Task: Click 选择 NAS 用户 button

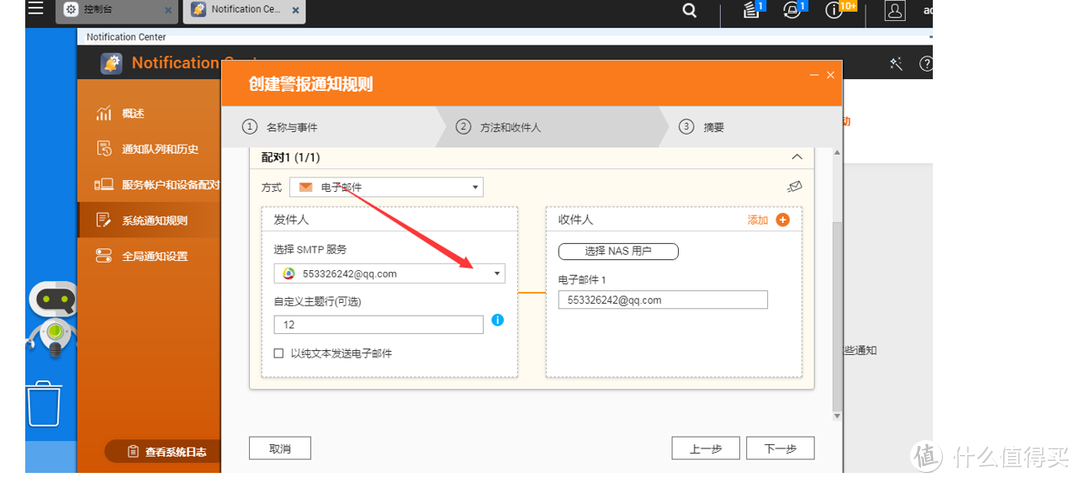Action: tap(619, 251)
